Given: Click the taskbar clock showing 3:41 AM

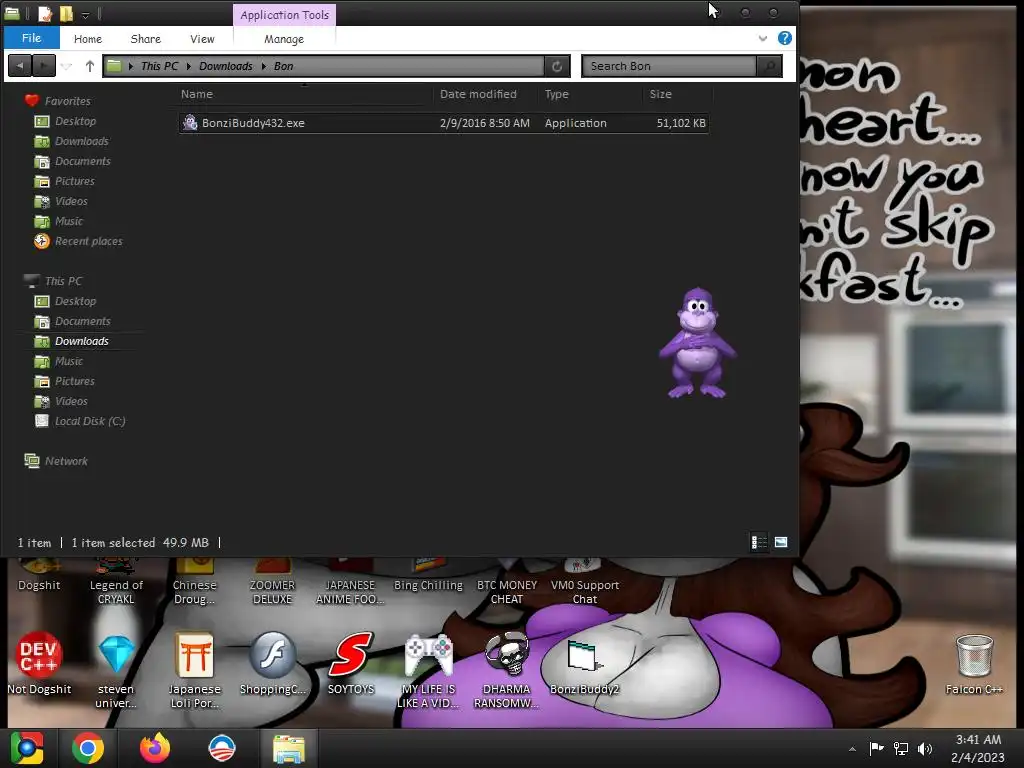Looking at the screenshot, I should [x=978, y=748].
